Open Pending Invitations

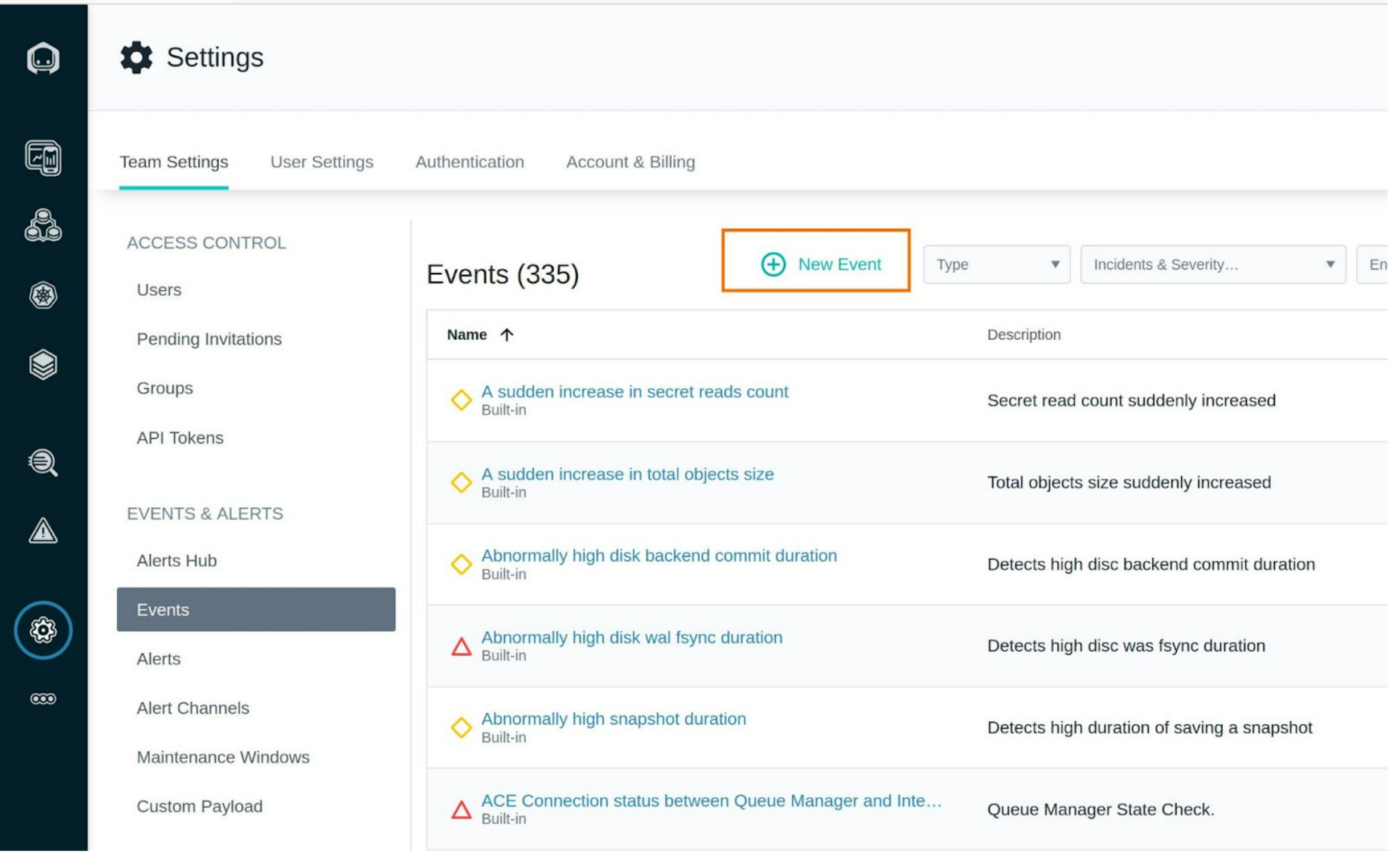point(210,340)
